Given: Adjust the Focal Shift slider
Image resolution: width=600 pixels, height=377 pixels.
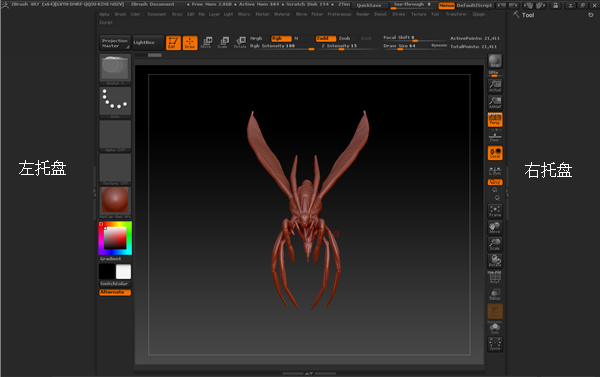Looking at the screenshot, I should click(x=415, y=38).
